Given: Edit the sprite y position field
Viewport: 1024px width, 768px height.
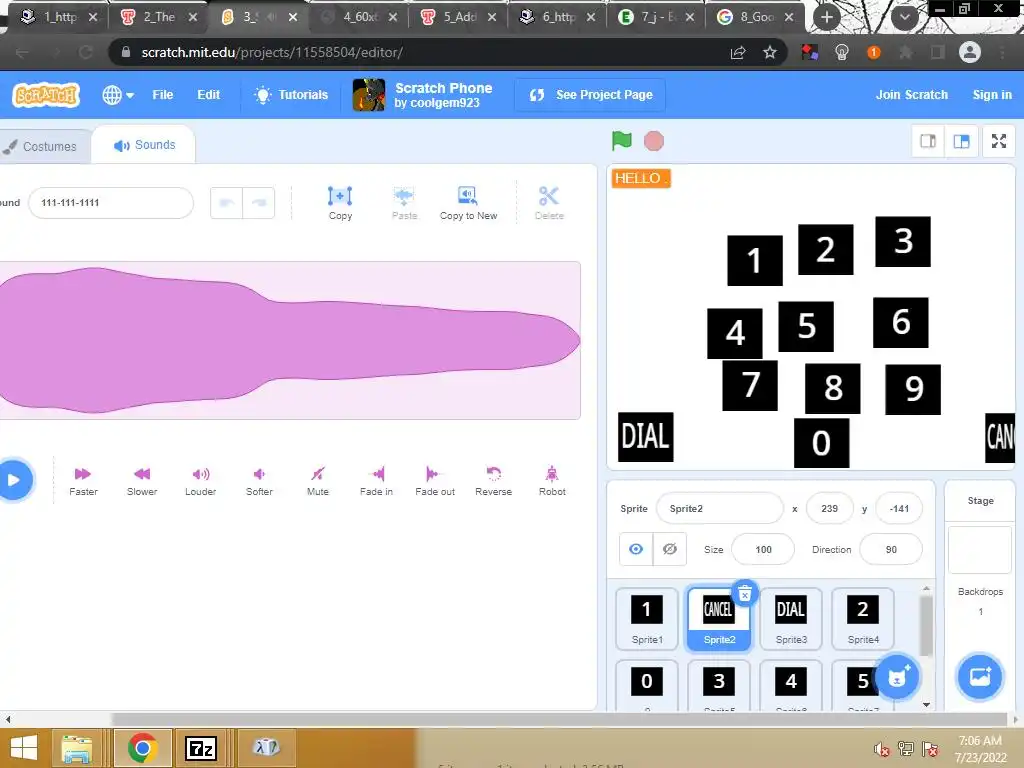Looking at the screenshot, I should (x=899, y=508).
